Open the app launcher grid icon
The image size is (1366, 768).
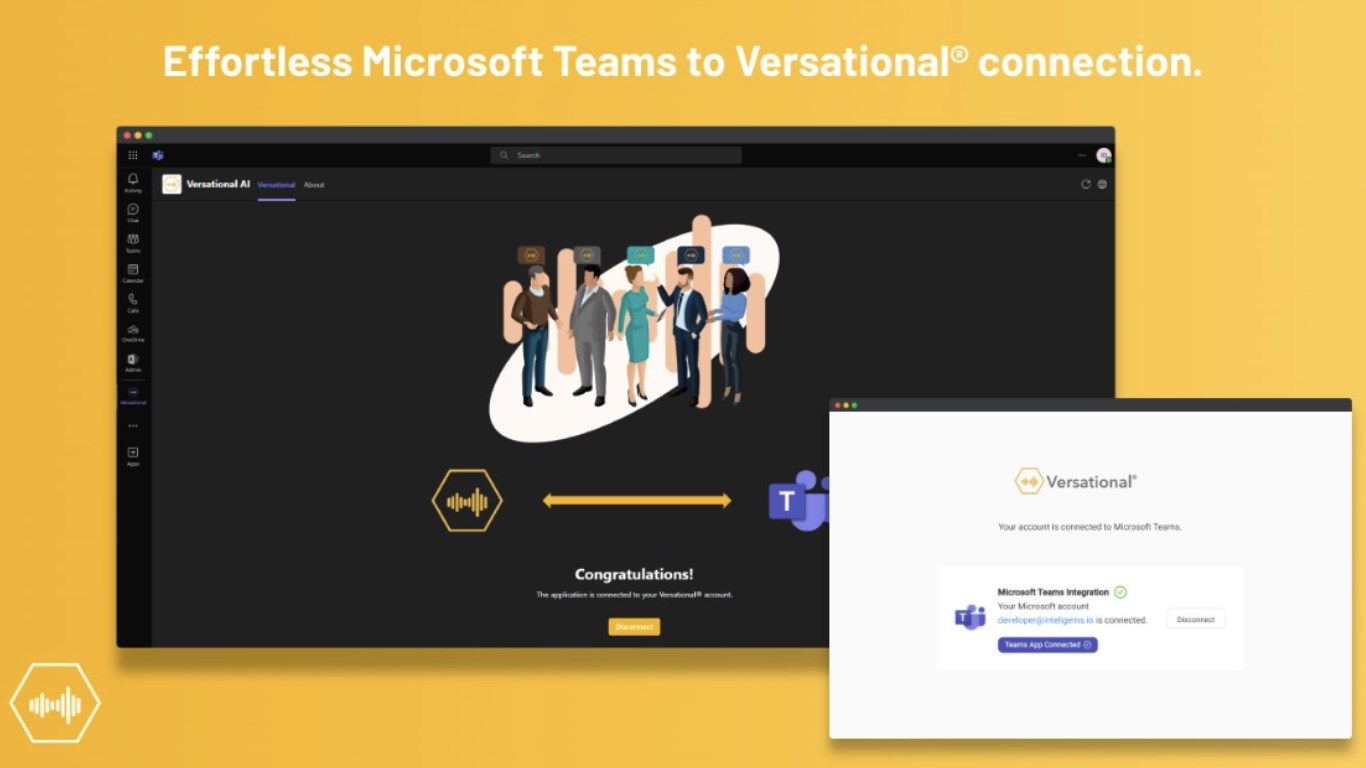click(133, 155)
